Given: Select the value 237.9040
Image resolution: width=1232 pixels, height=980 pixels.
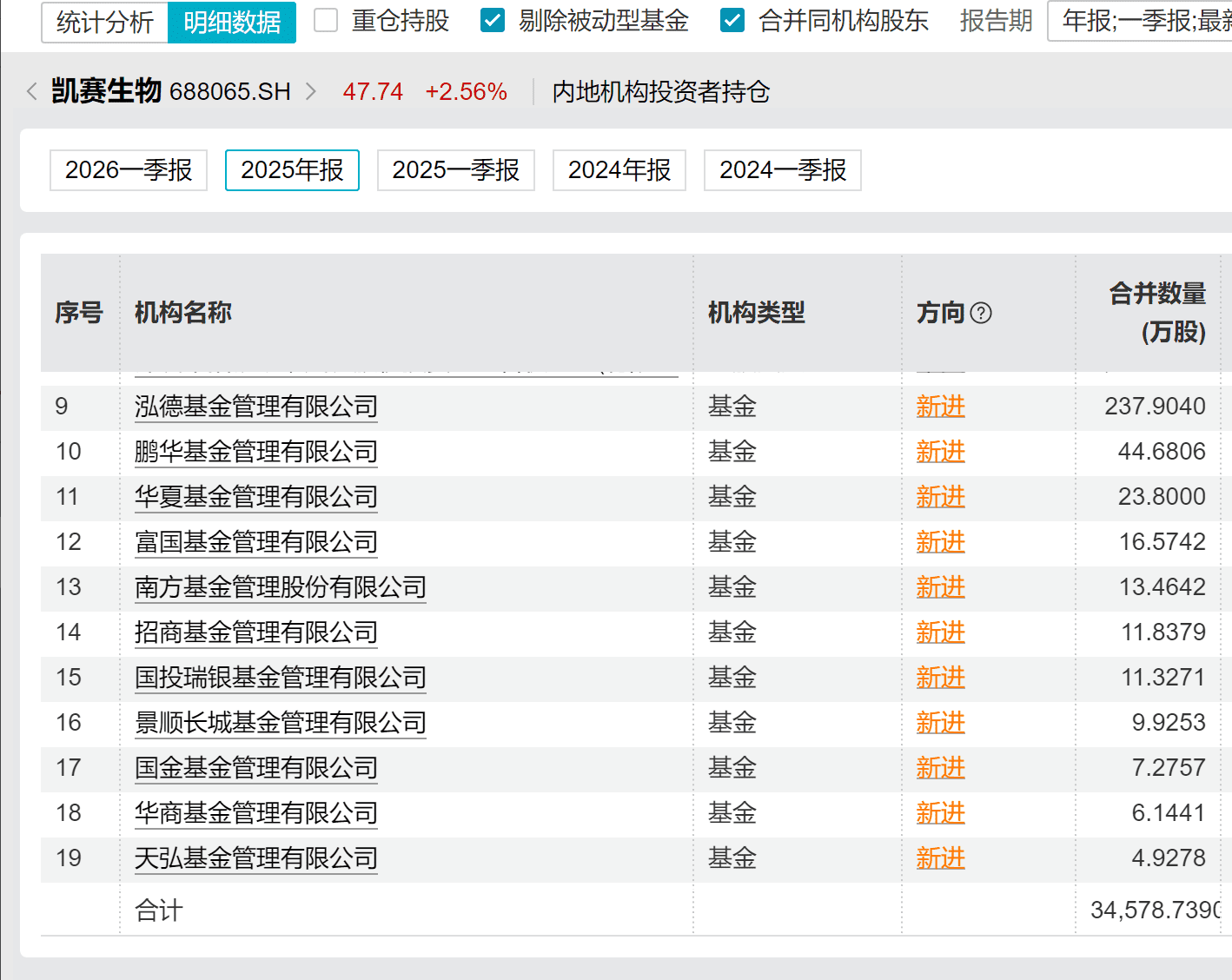Looking at the screenshot, I should [1156, 407].
